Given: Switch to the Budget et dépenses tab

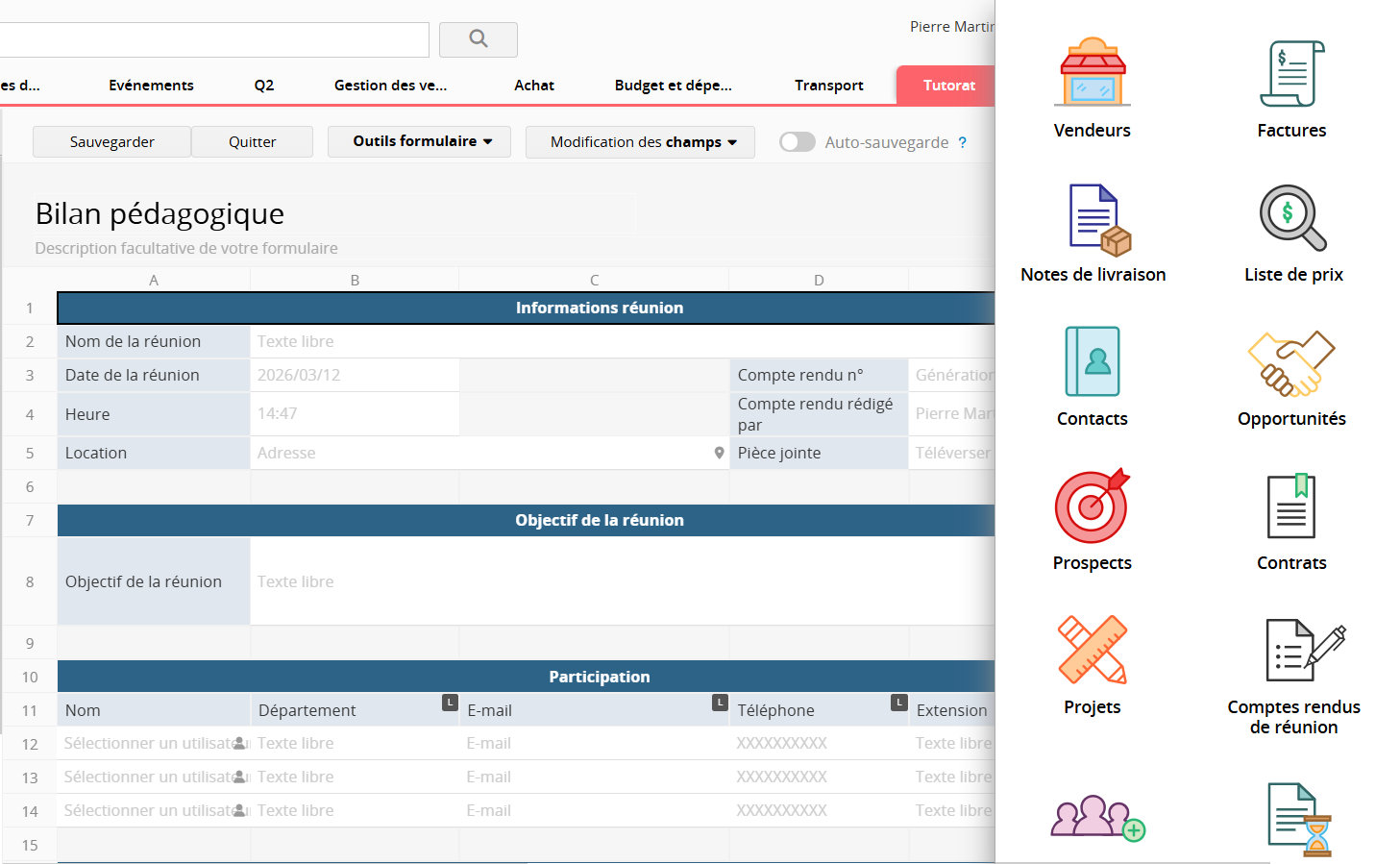Looking at the screenshot, I should [x=673, y=86].
